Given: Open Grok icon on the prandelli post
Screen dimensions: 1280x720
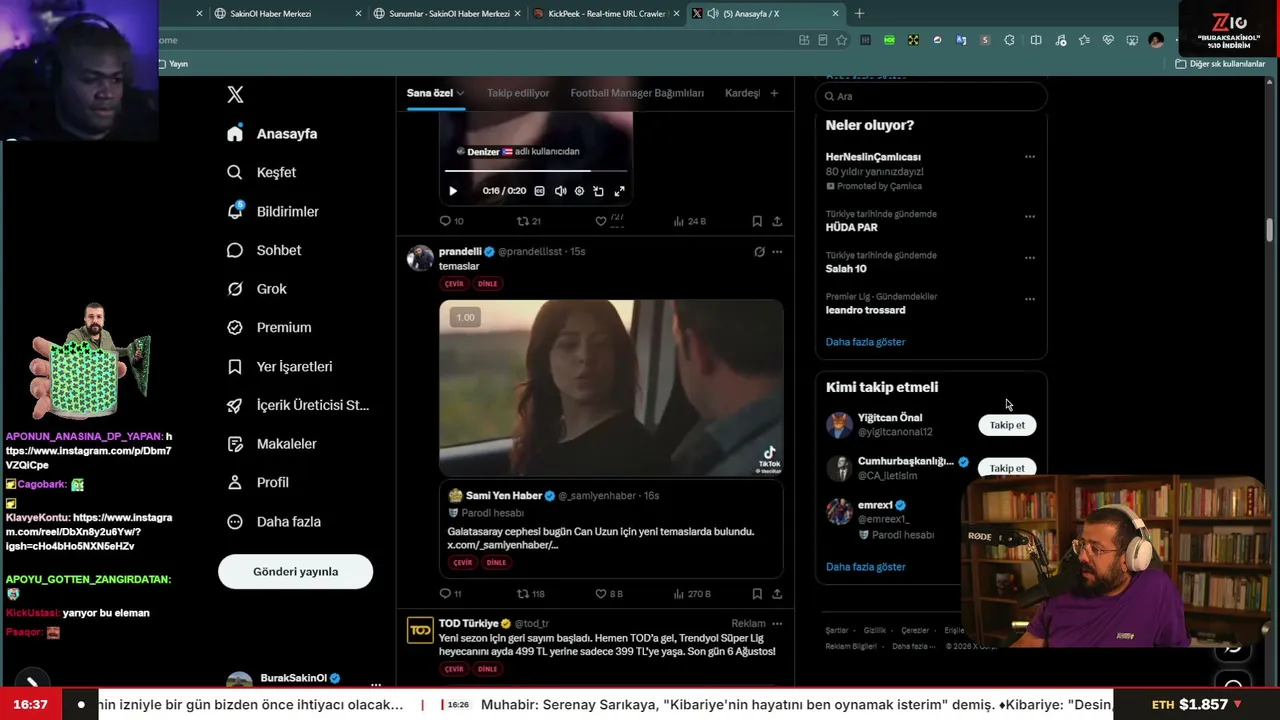Looking at the screenshot, I should 759,252.
